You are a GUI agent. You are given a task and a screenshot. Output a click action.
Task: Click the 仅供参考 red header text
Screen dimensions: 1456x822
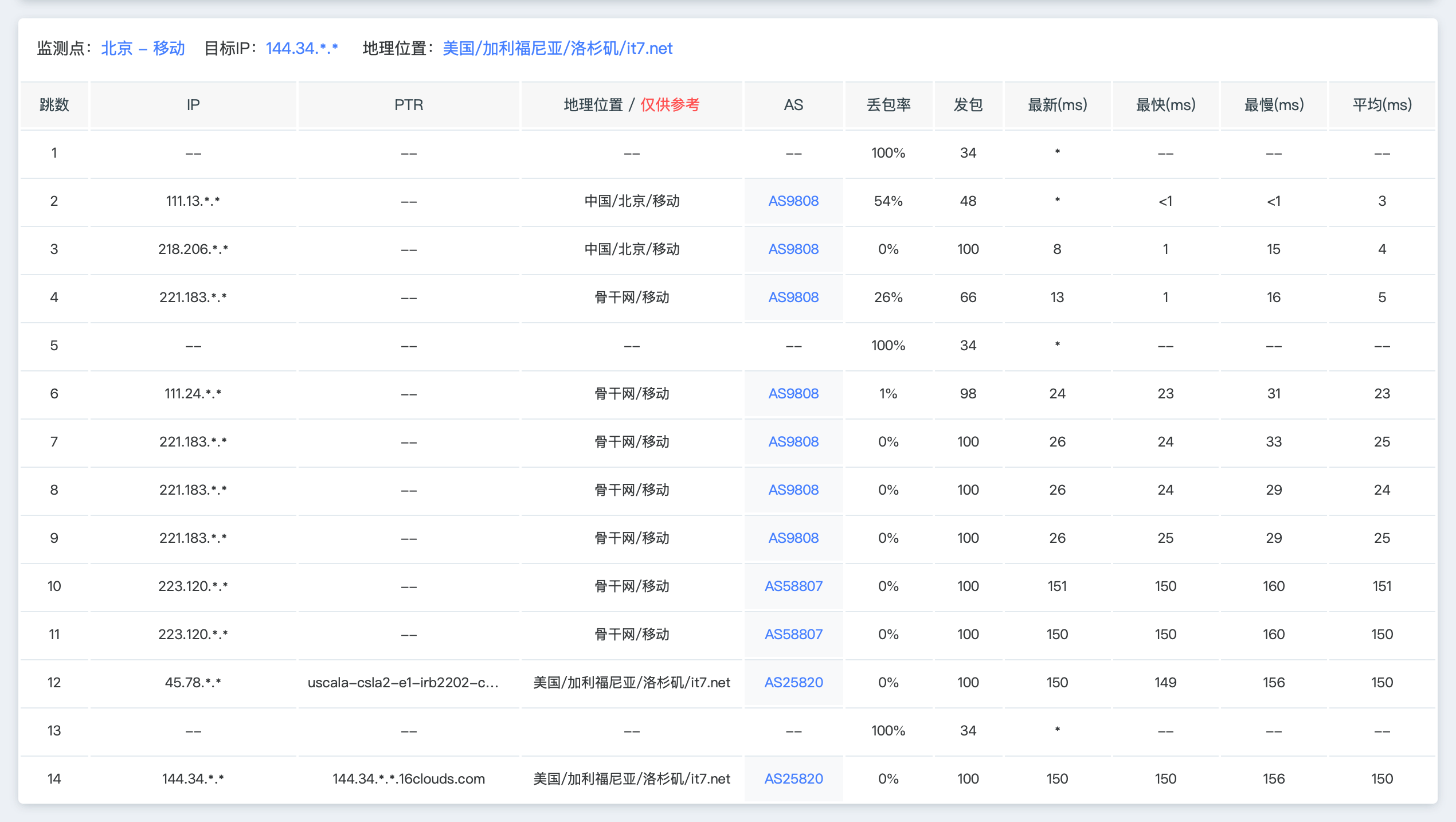(670, 105)
